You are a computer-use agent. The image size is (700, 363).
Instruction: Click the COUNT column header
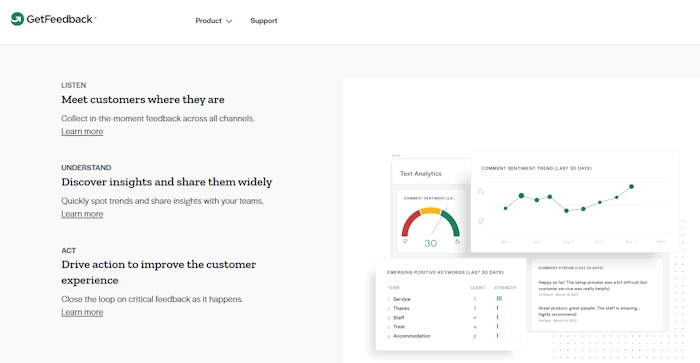pos(477,288)
